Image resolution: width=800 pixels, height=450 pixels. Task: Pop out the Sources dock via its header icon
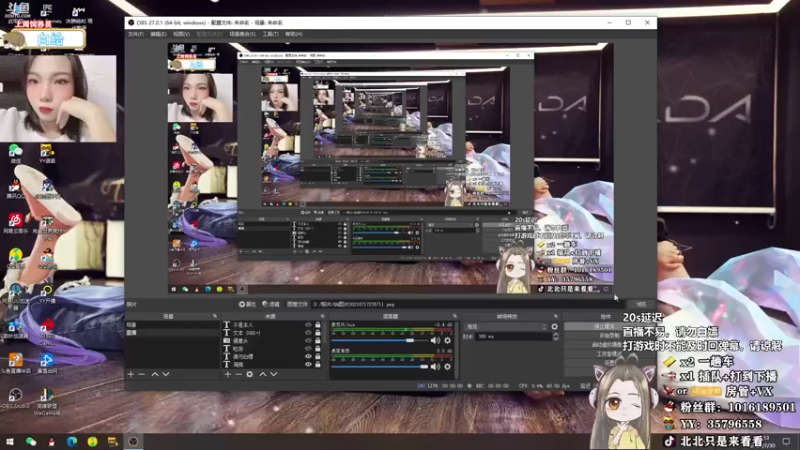(322, 316)
